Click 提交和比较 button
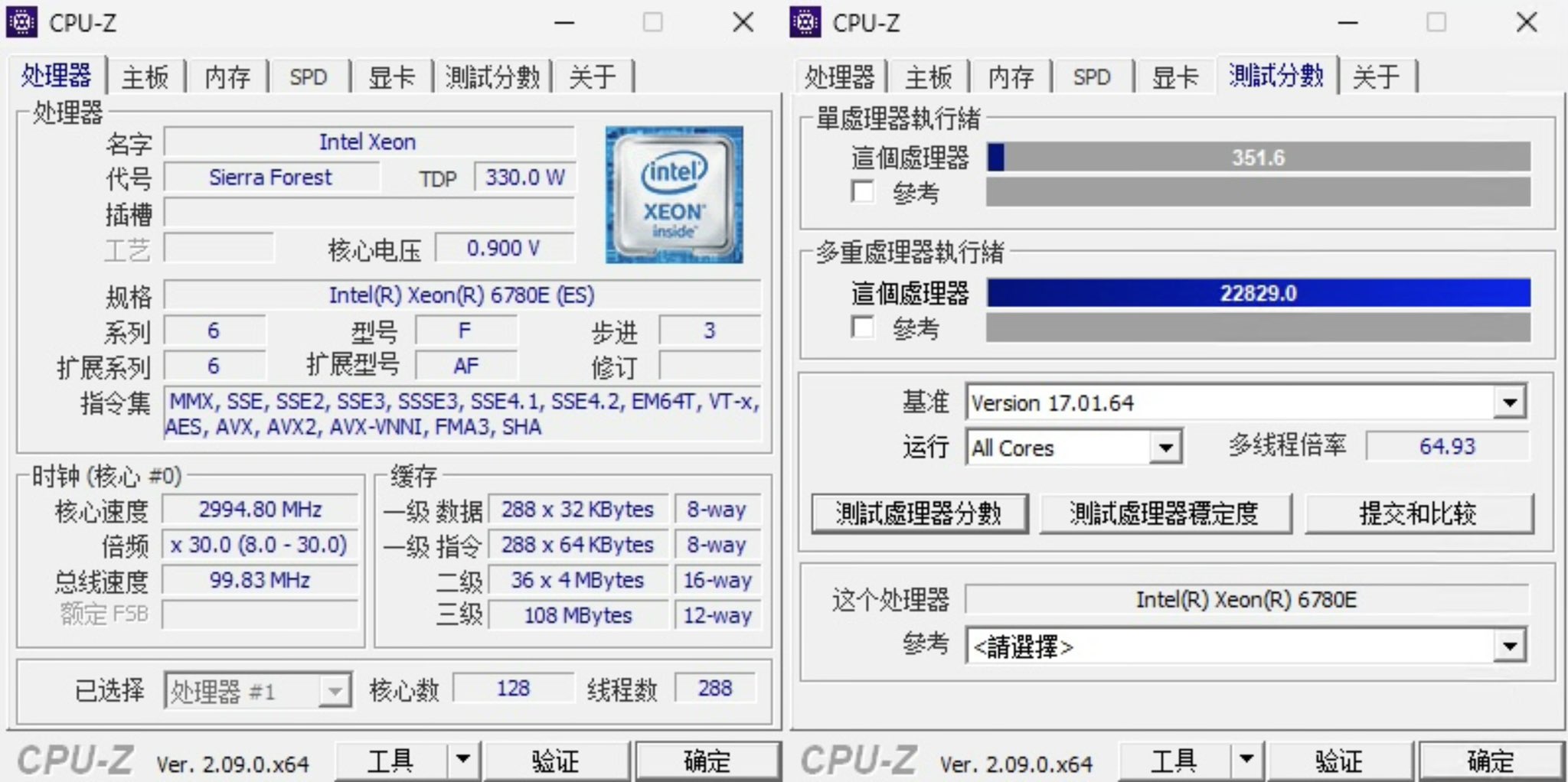 coord(1419,513)
